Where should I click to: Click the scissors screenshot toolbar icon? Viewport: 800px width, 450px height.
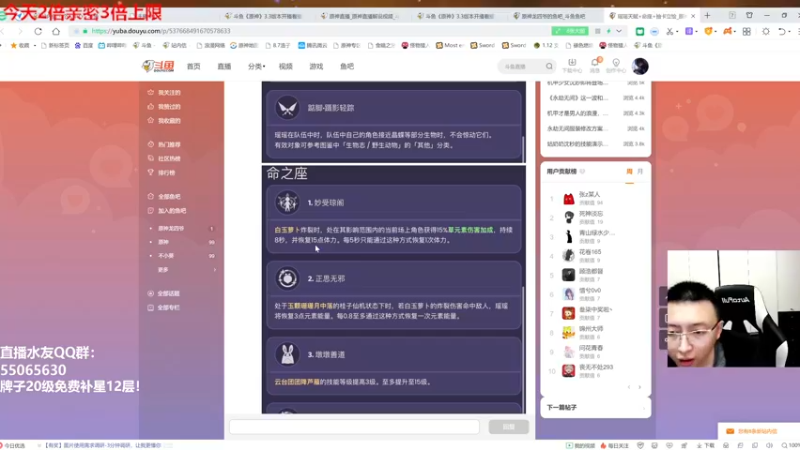pos(670,31)
